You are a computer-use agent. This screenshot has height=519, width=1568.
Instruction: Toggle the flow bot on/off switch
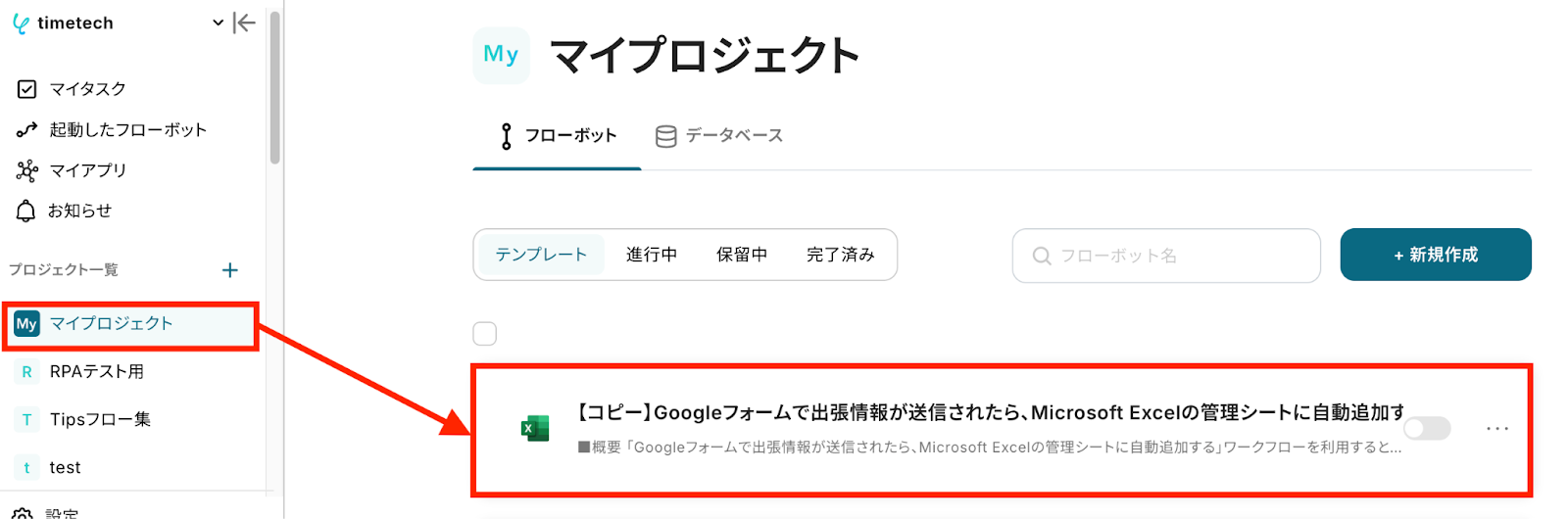point(1427,429)
